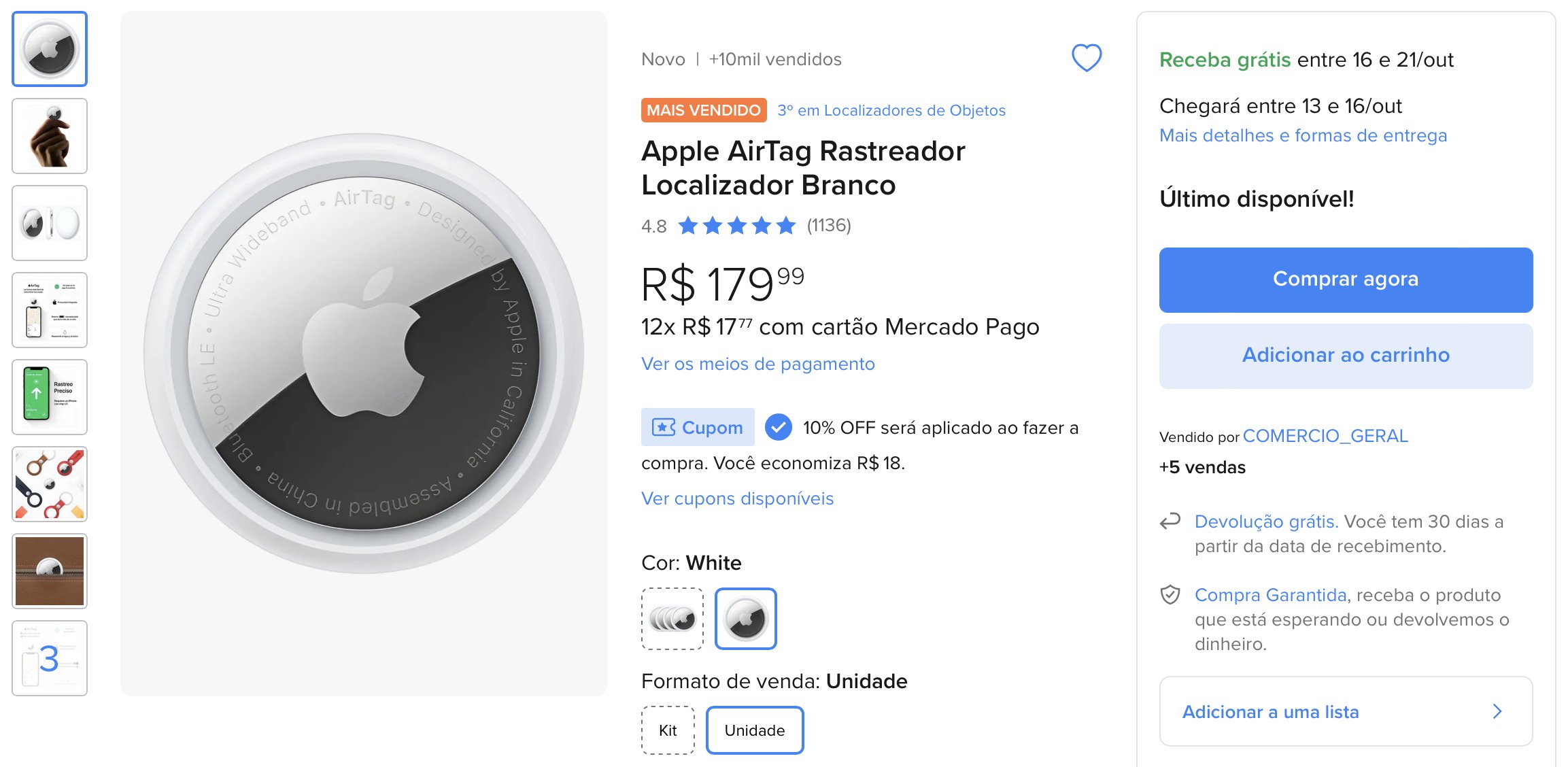
Task: View the colorful key rings thumbnail
Action: [x=50, y=484]
